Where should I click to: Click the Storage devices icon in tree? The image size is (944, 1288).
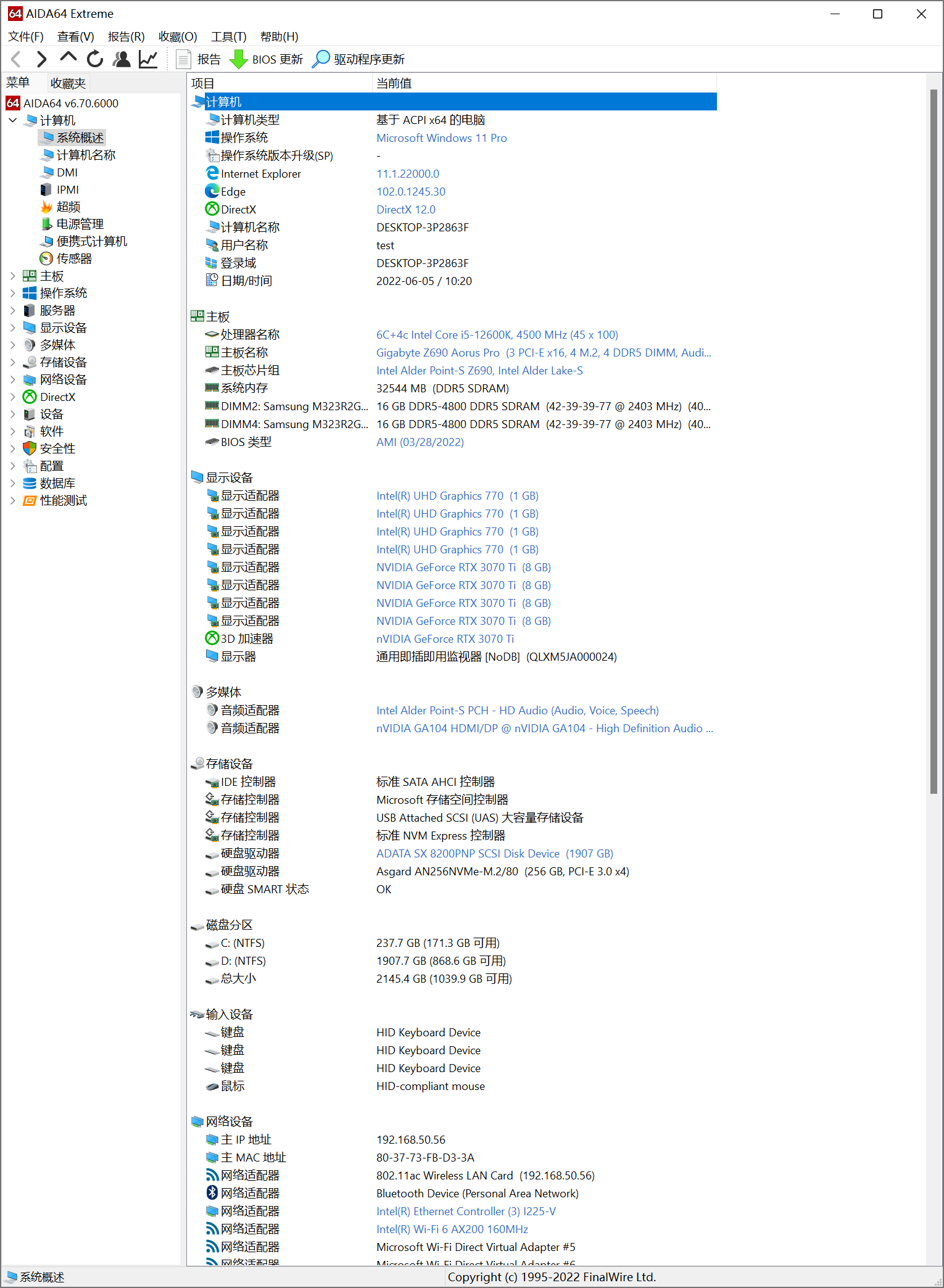pos(30,362)
